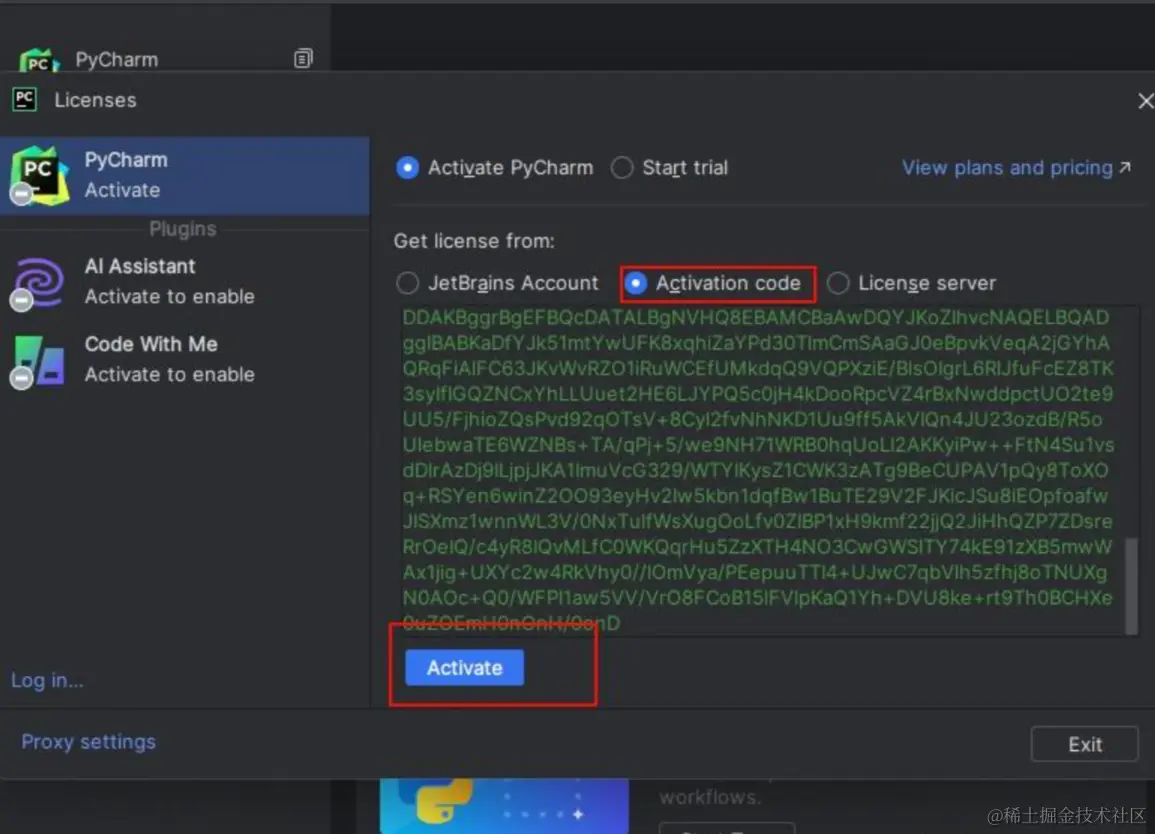
Task: Select the AI Assistant plugin entry
Action: (185, 281)
